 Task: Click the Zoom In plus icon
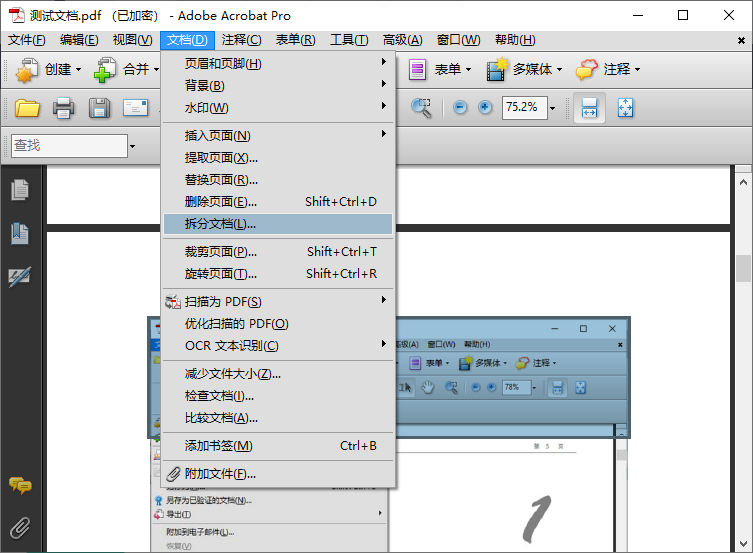click(485, 107)
